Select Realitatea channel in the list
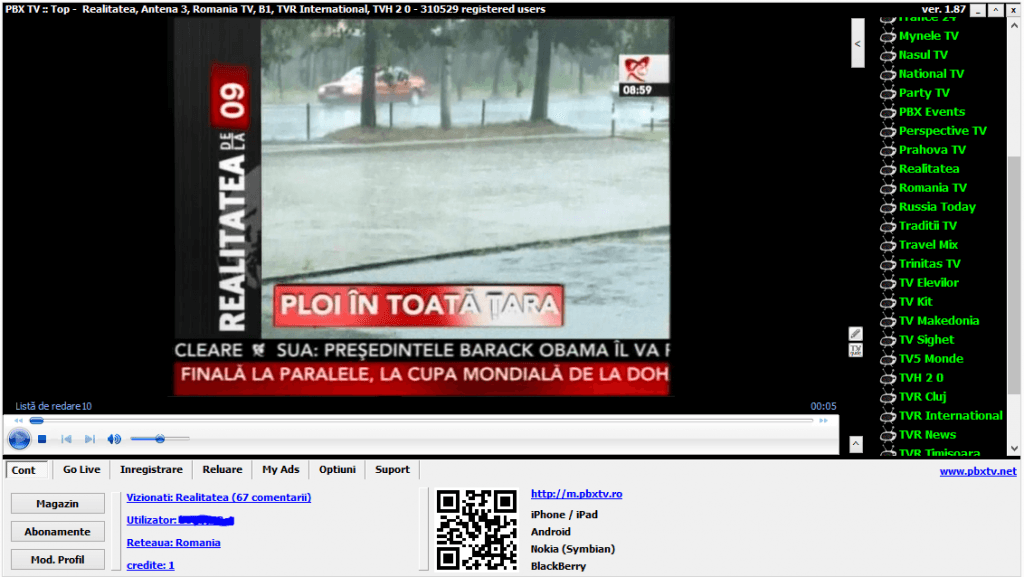Image resolution: width=1024 pixels, height=577 pixels. (929, 168)
